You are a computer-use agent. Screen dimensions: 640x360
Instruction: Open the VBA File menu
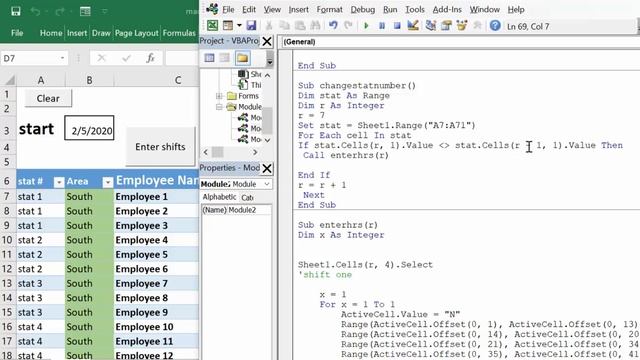pos(228,9)
